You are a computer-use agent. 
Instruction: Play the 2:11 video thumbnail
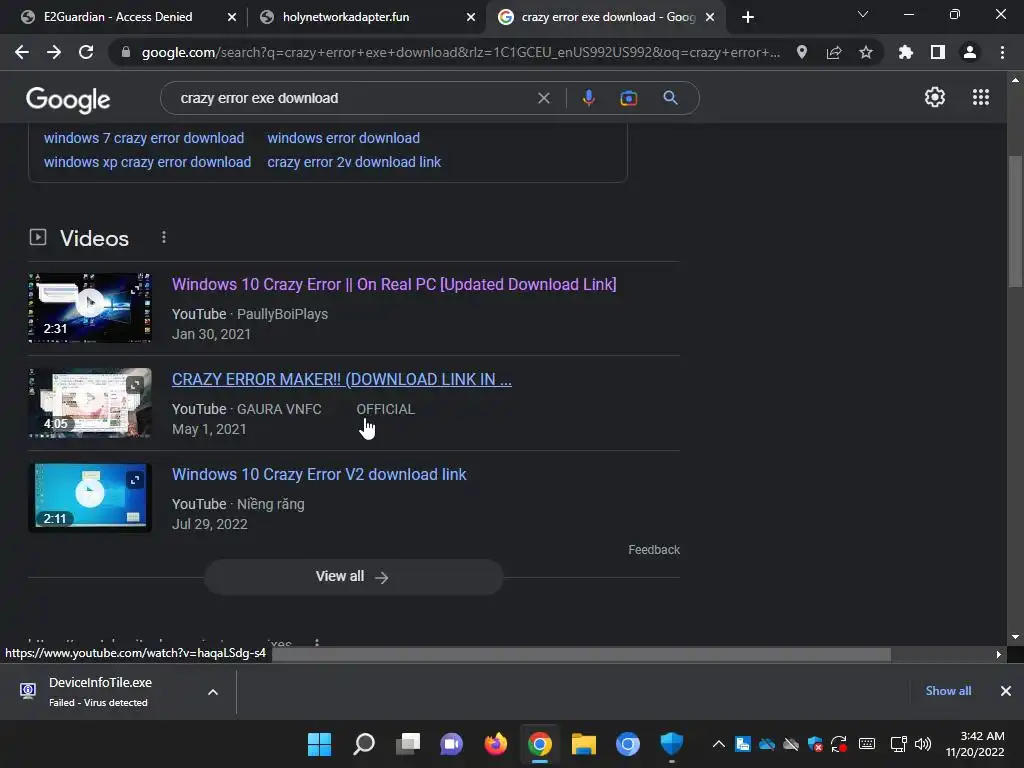click(x=90, y=498)
